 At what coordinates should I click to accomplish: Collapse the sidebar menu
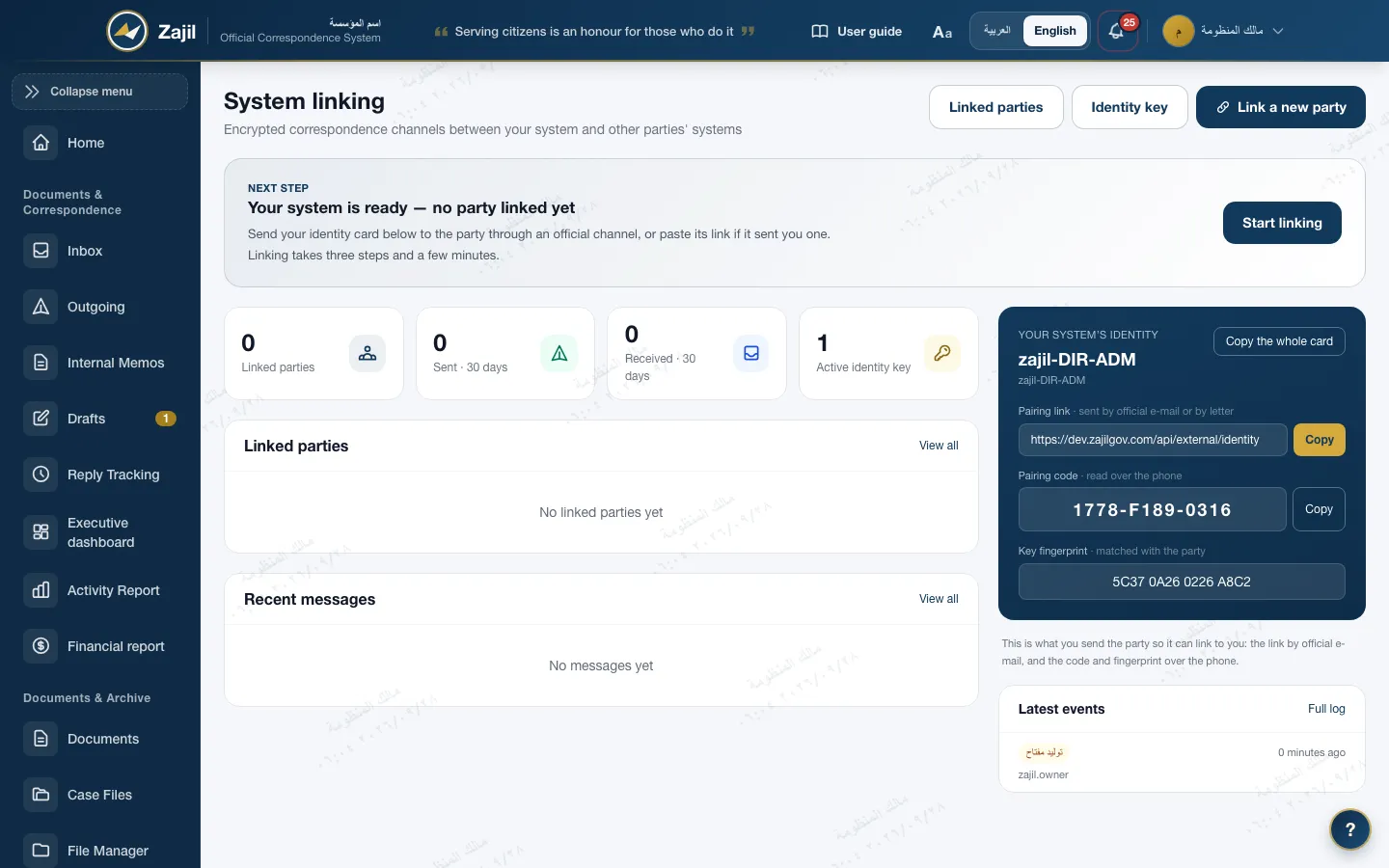tap(99, 92)
